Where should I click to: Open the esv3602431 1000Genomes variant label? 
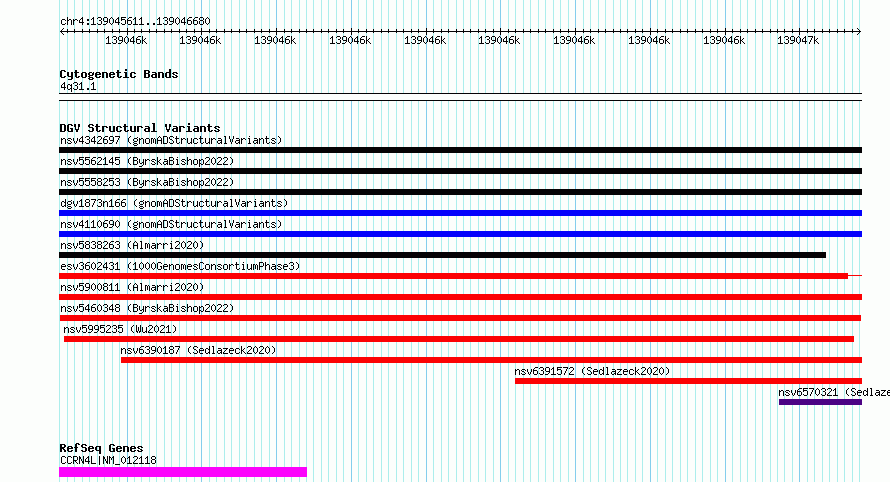pyautogui.click(x=180, y=266)
